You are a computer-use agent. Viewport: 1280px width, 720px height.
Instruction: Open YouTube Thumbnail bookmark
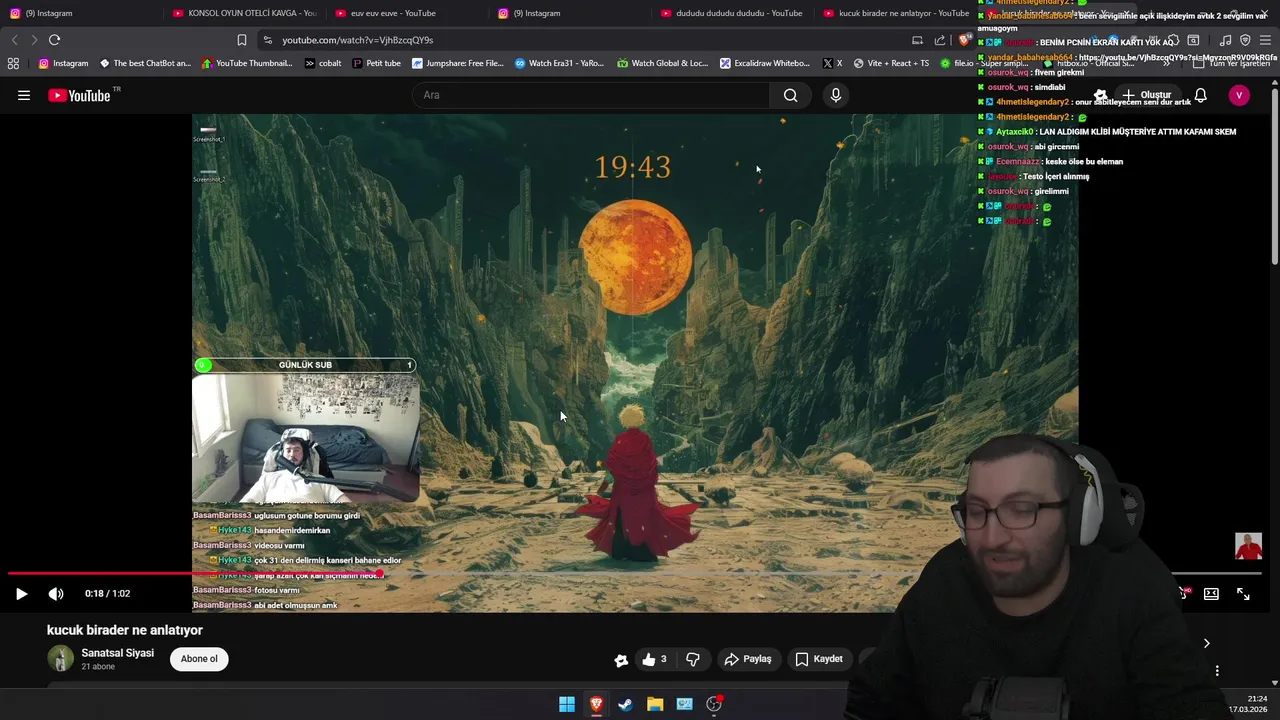click(x=247, y=63)
